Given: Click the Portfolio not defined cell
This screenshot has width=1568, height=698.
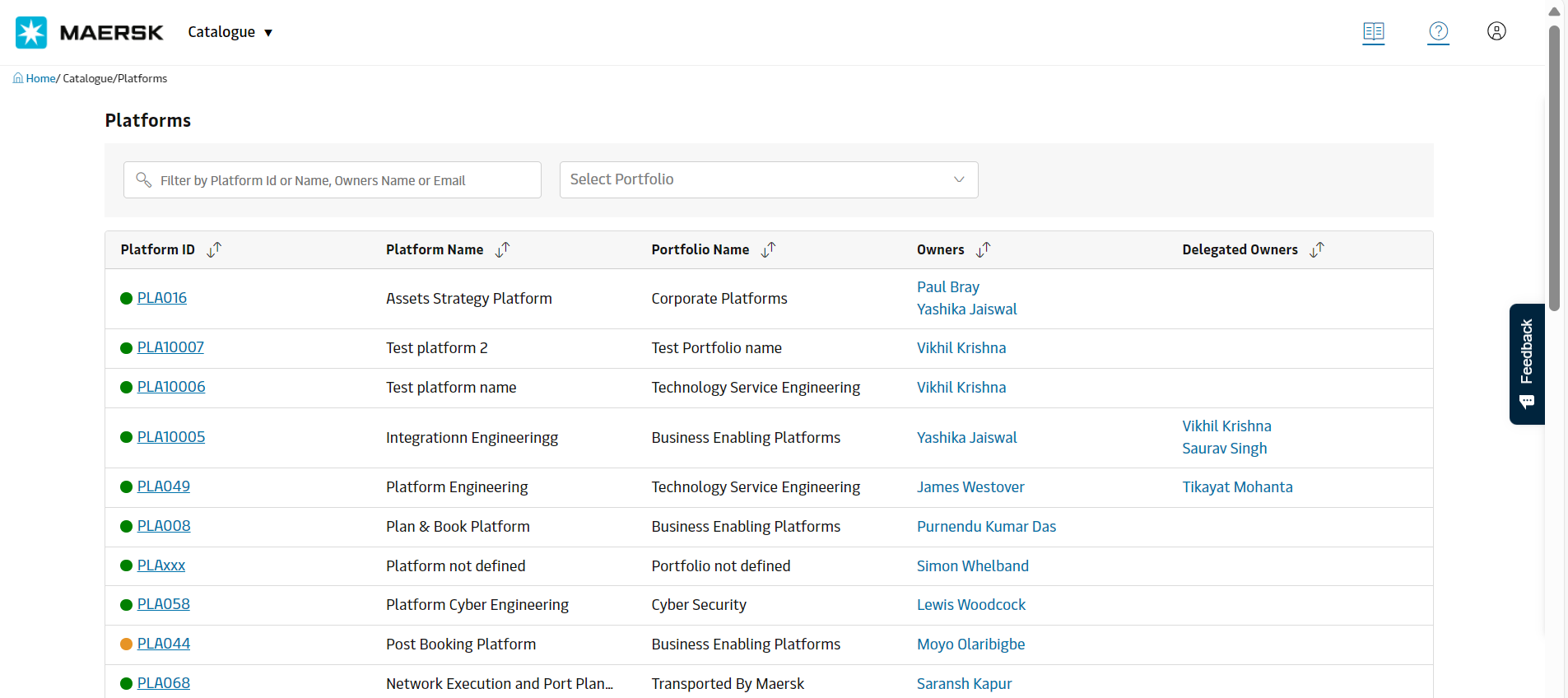Looking at the screenshot, I should point(721,566).
